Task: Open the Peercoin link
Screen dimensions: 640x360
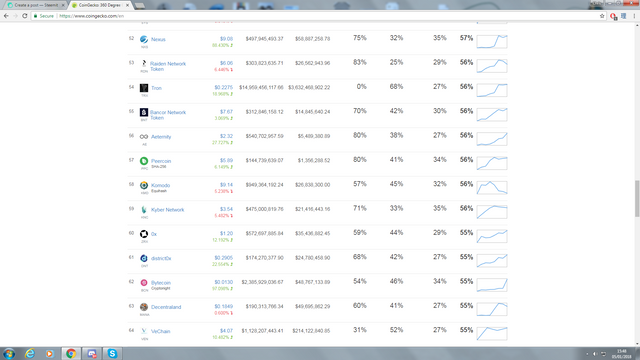Action: [x=161, y=161]
